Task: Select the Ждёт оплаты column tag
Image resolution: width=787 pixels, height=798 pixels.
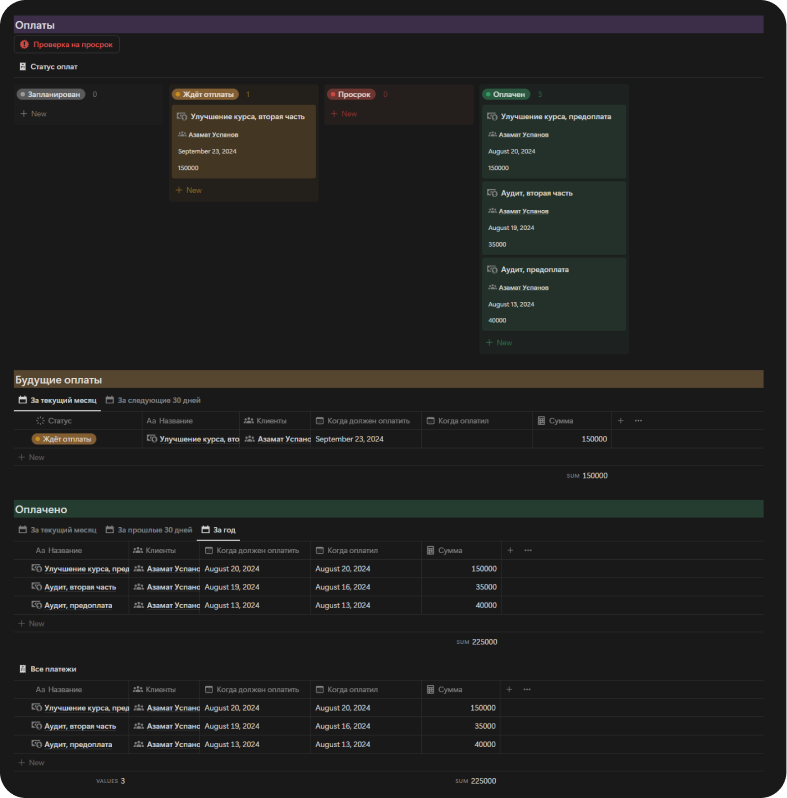Action: 205,94
